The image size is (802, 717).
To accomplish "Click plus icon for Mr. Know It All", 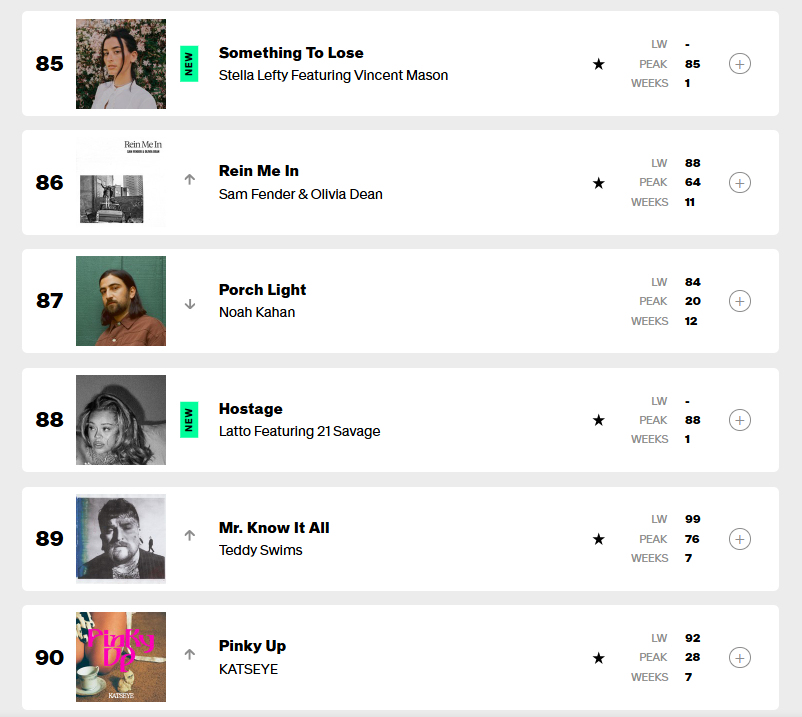I will (x=740, y=539).
